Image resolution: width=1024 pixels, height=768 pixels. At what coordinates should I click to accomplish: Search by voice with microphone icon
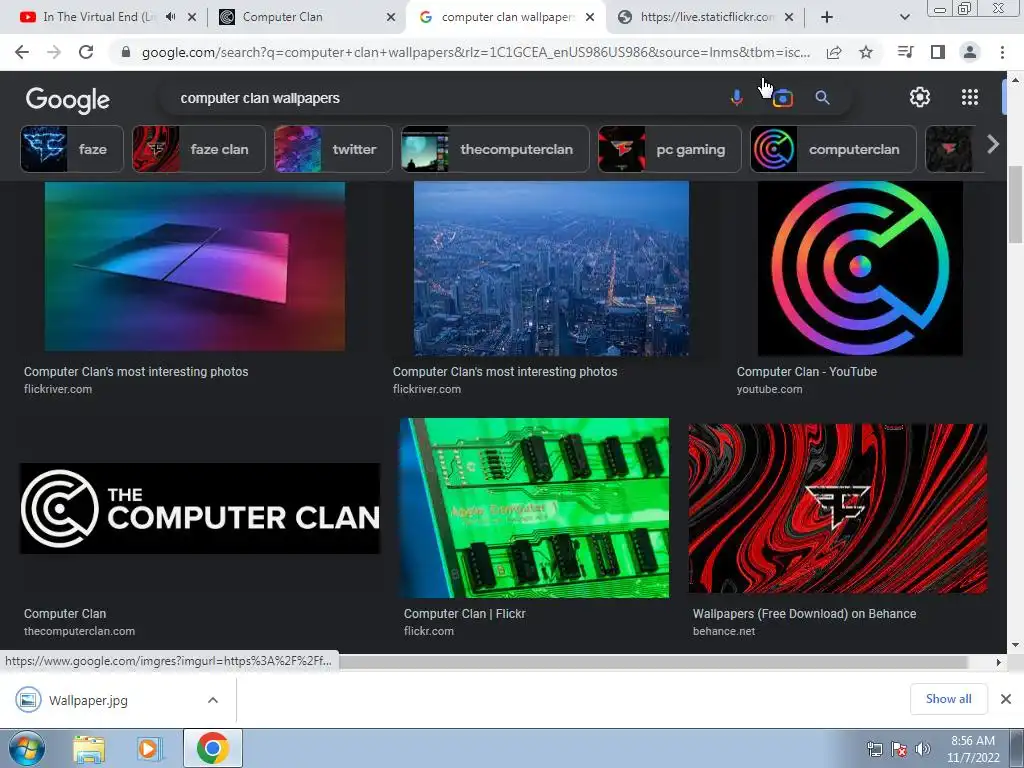tap(737, 98)
